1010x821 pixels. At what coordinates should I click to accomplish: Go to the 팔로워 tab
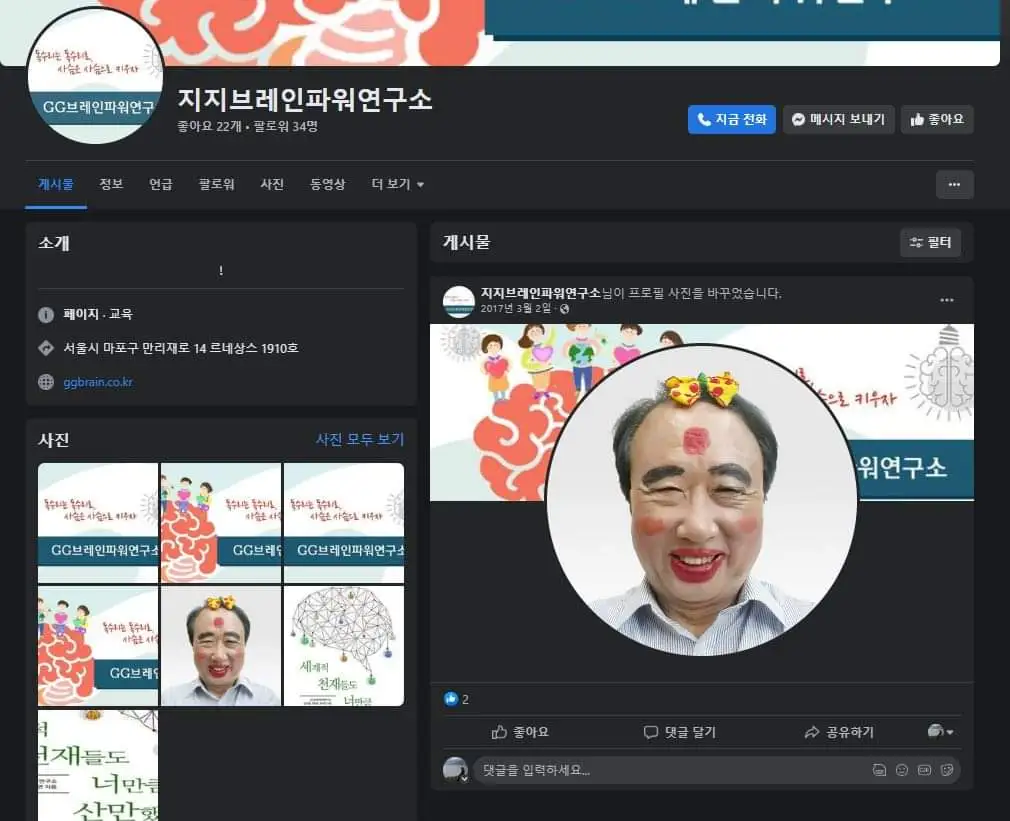pos(216,185)
